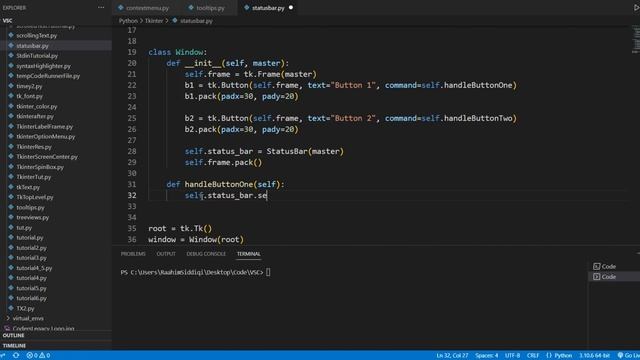Change indentation via Spaces: 4 indicator
This screenshot has width=640, height=360.
click(487, 356)
